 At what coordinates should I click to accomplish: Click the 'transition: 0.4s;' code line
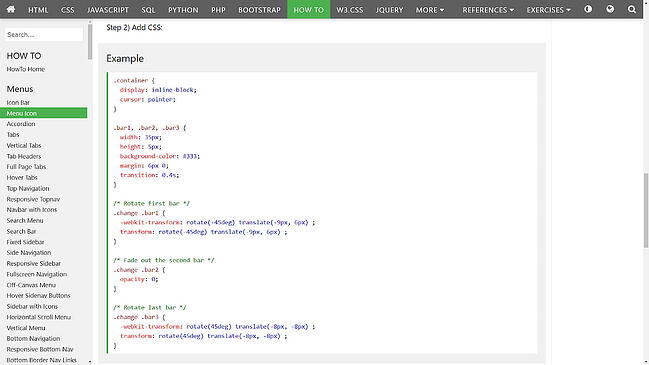[149, 175]
